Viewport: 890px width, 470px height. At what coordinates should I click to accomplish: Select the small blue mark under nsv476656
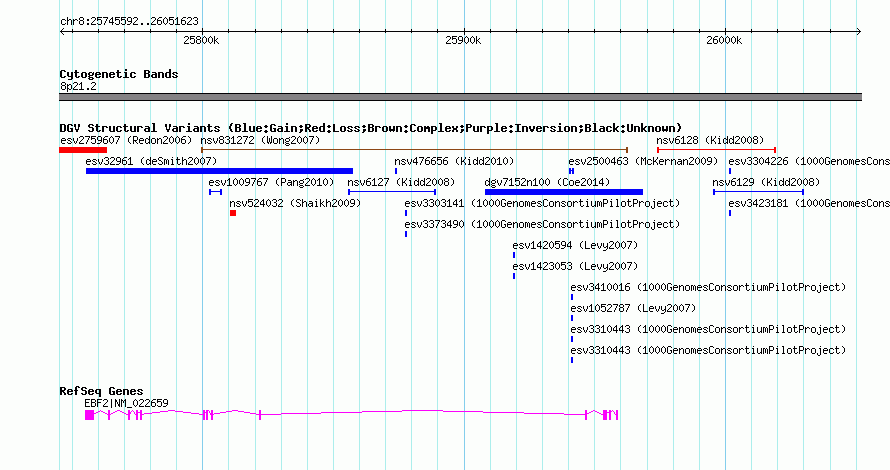tap(396, 171)
